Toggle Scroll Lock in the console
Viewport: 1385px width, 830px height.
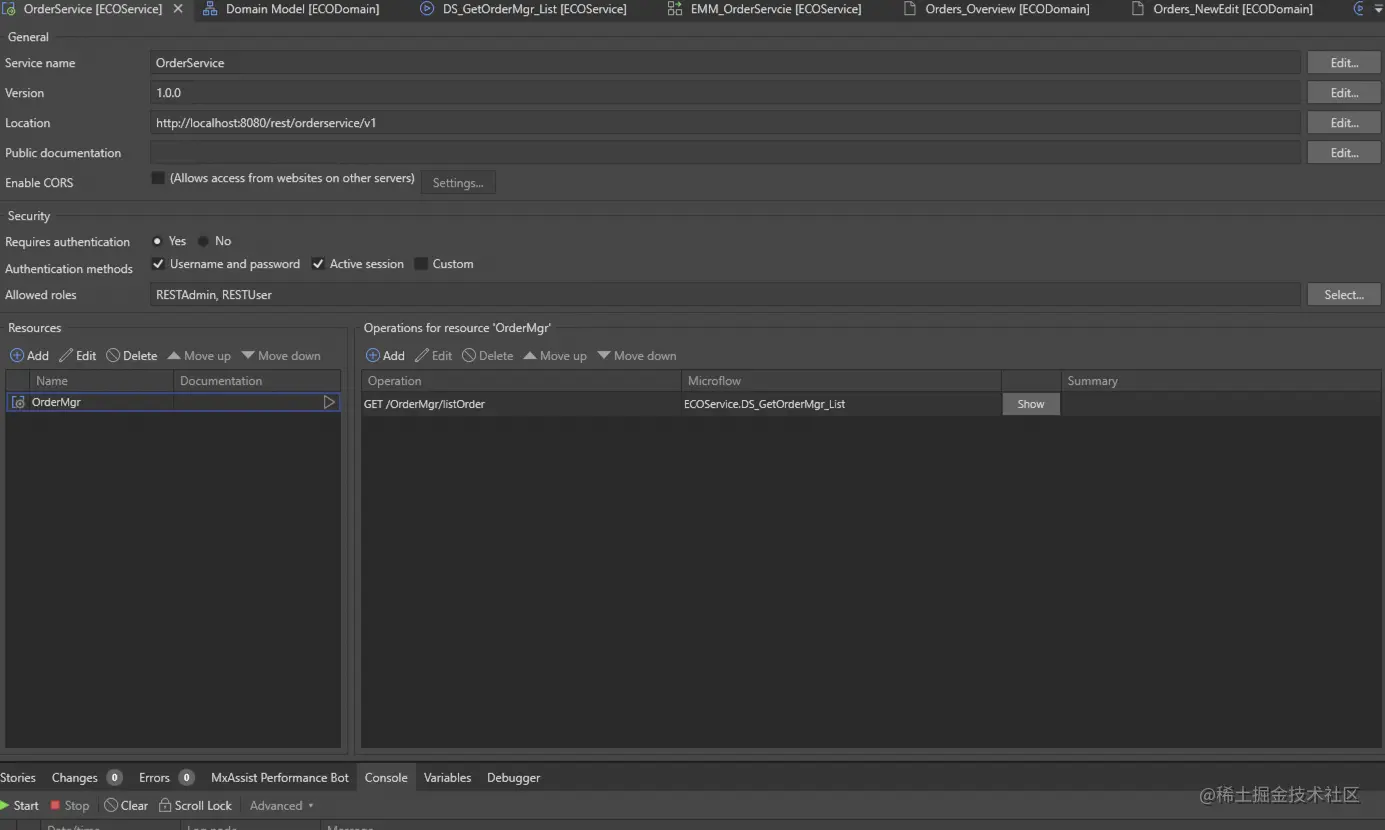[195, 806]
